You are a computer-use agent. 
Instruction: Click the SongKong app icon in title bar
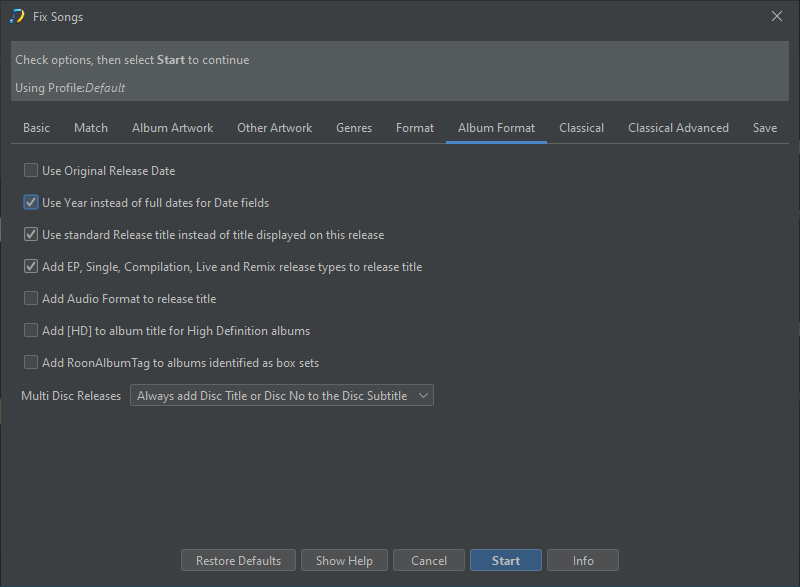[17, 16]
